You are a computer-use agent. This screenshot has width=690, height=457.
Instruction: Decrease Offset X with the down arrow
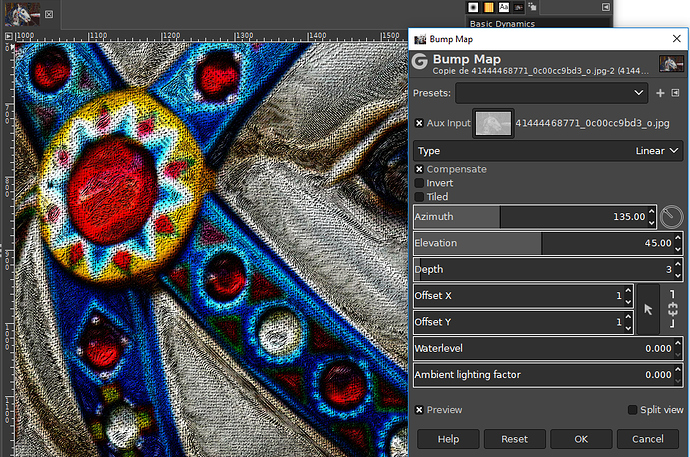point(628,301)
